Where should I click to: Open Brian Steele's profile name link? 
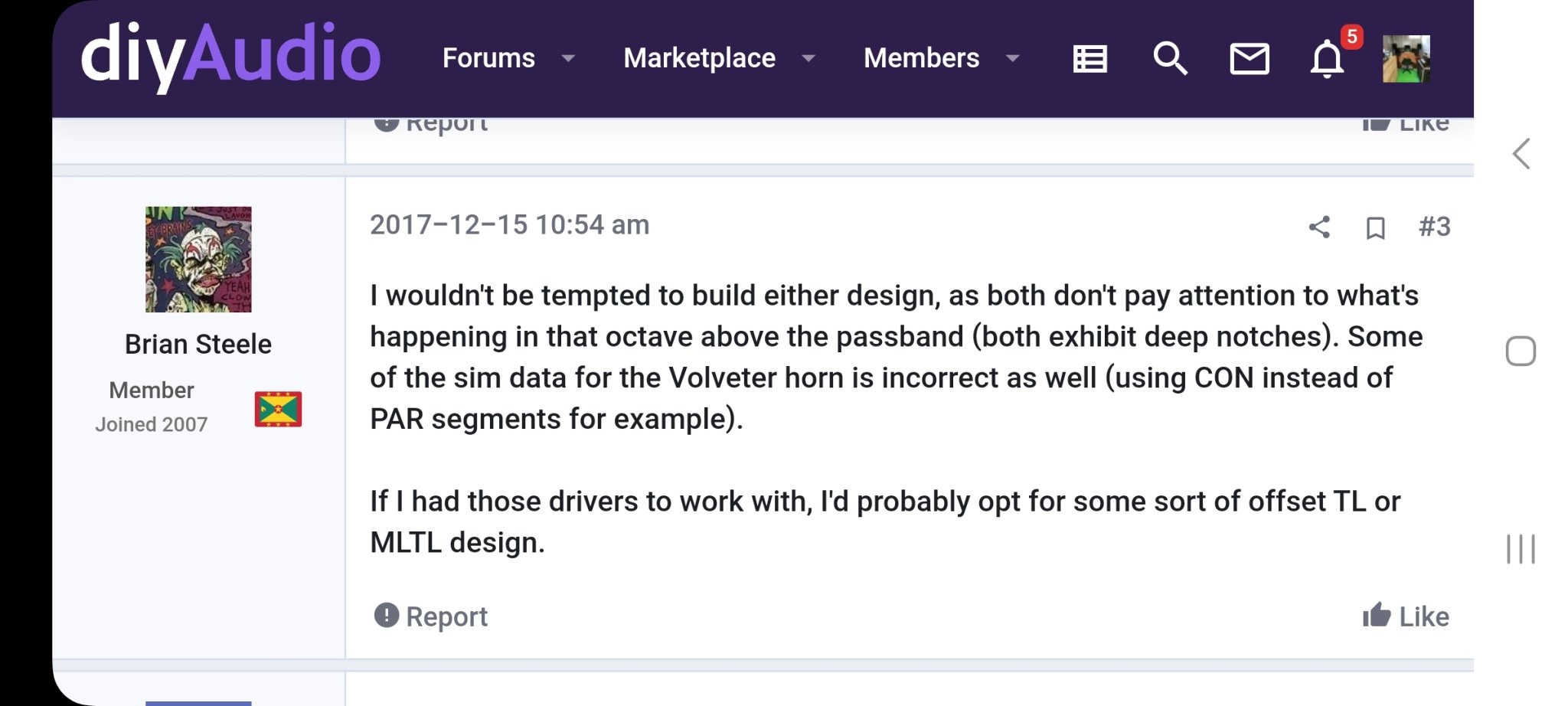pyautogui.click(x=198, y=345)
